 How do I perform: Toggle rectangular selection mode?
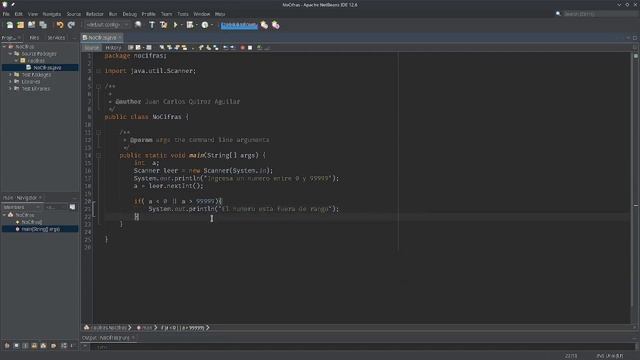[x=193, y=48]
